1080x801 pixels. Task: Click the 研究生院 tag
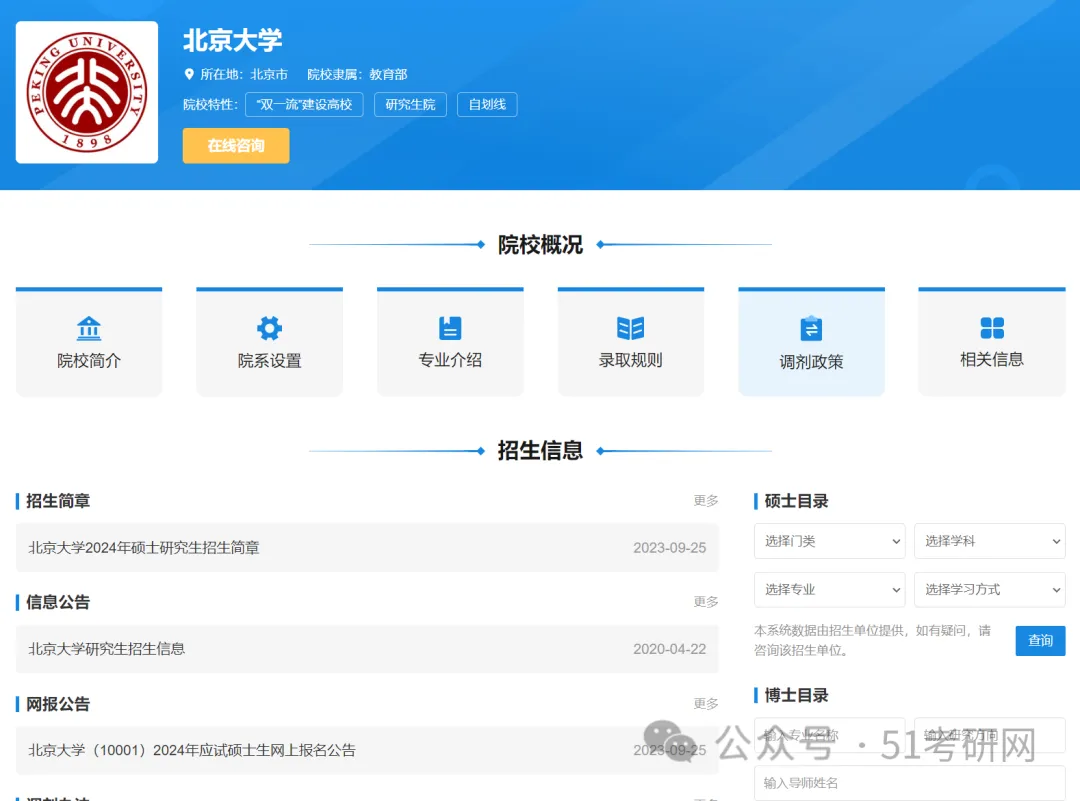pos(411,105)
